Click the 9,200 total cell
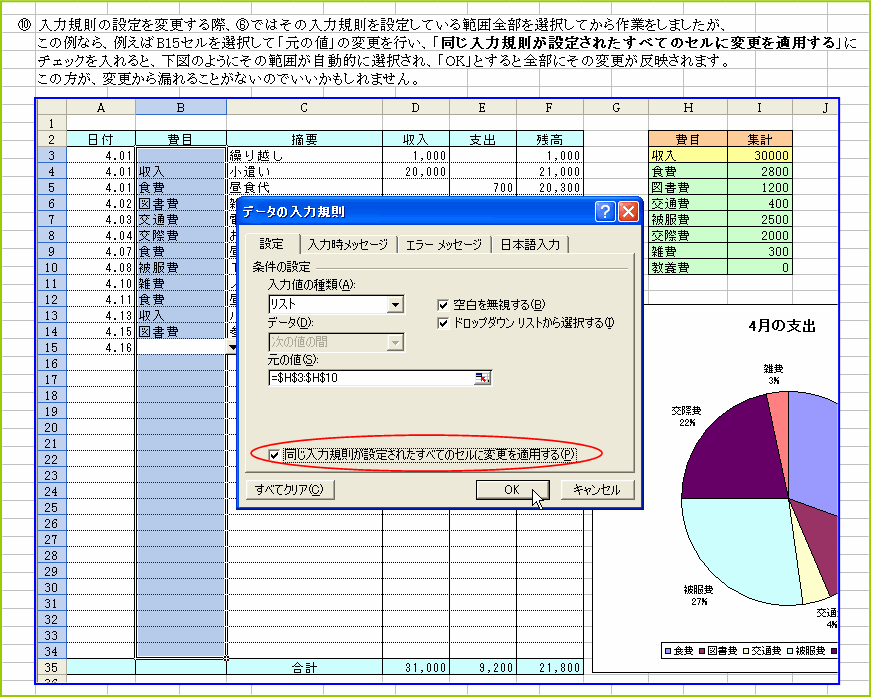 click(482, 668)
